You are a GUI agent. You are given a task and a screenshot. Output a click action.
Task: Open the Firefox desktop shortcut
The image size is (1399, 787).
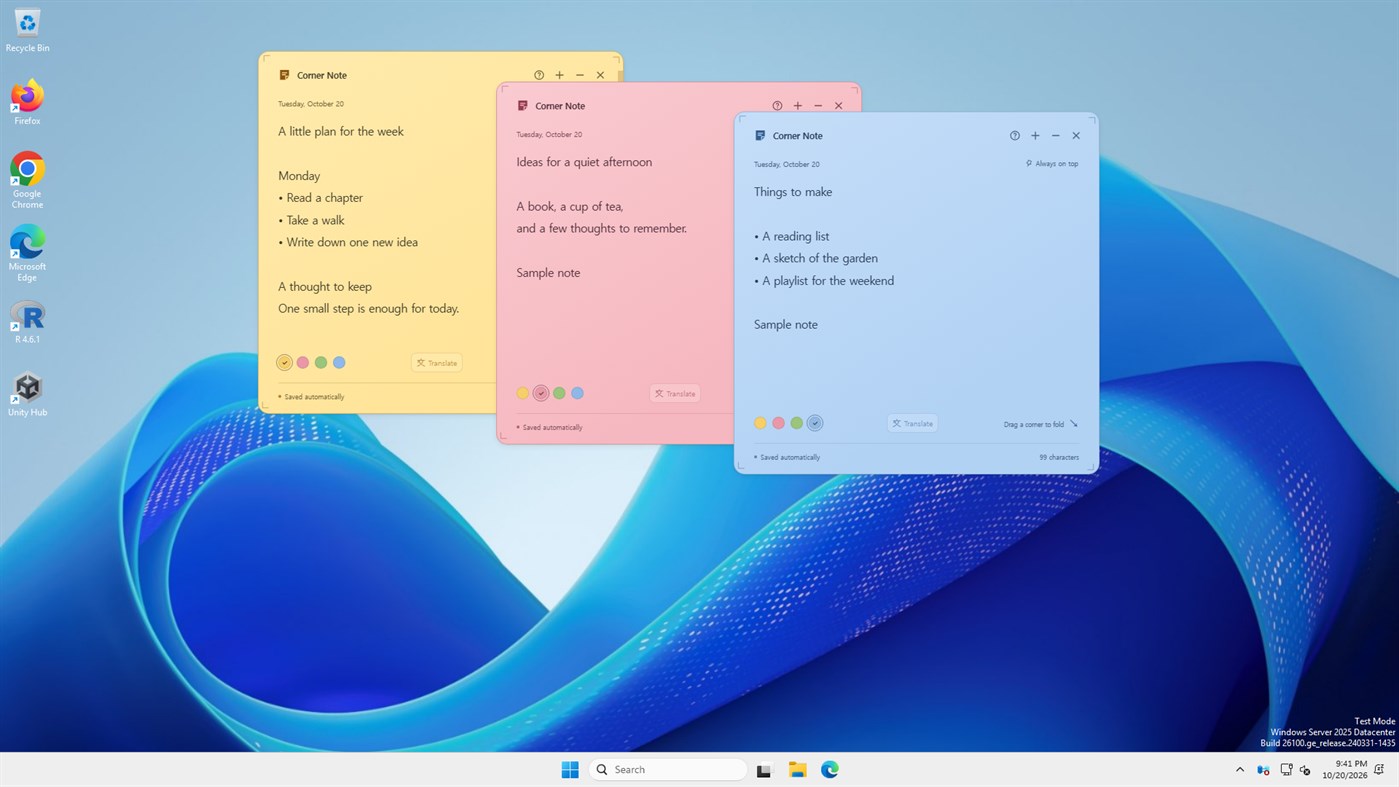[28, 103]
